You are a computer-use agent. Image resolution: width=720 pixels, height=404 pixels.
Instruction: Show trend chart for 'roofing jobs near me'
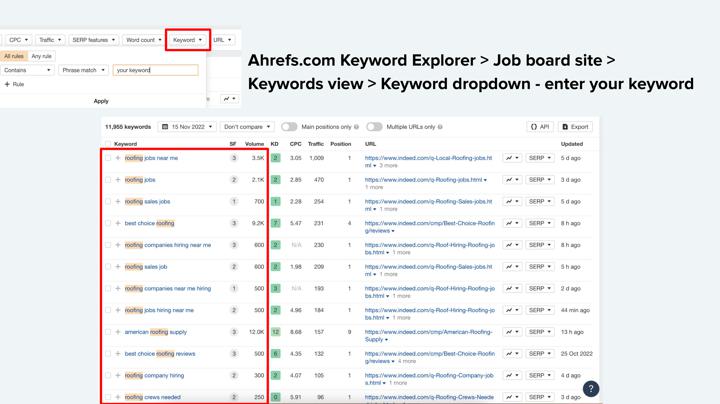(512, 158)
